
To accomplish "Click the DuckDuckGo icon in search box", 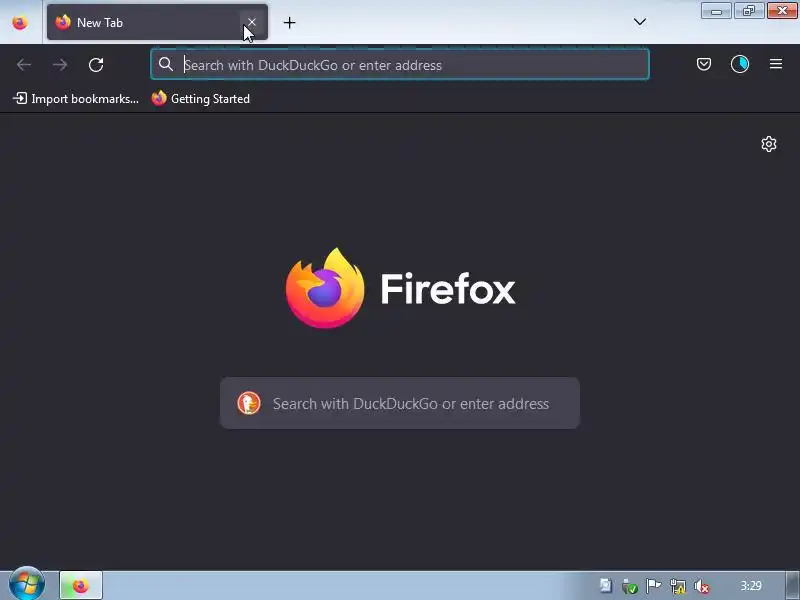I will (249, 403).
